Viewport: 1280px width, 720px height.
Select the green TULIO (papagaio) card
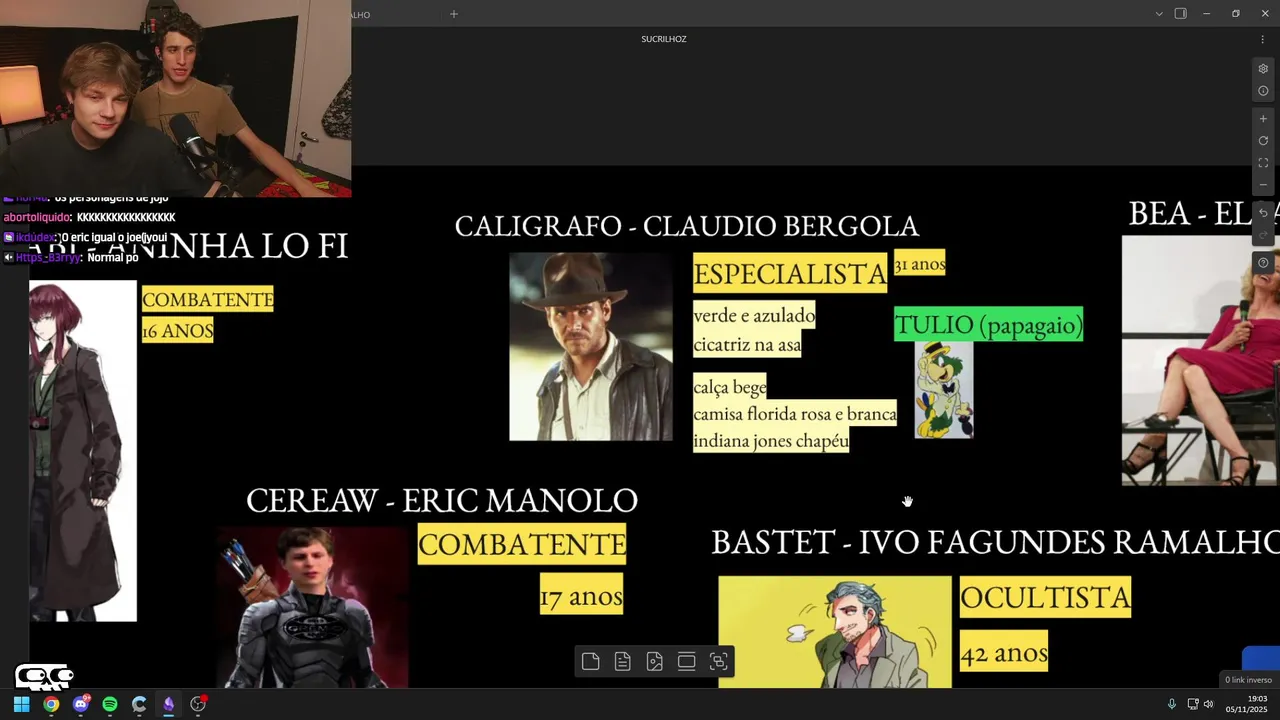pyautogui.click(x=988, y=324)
